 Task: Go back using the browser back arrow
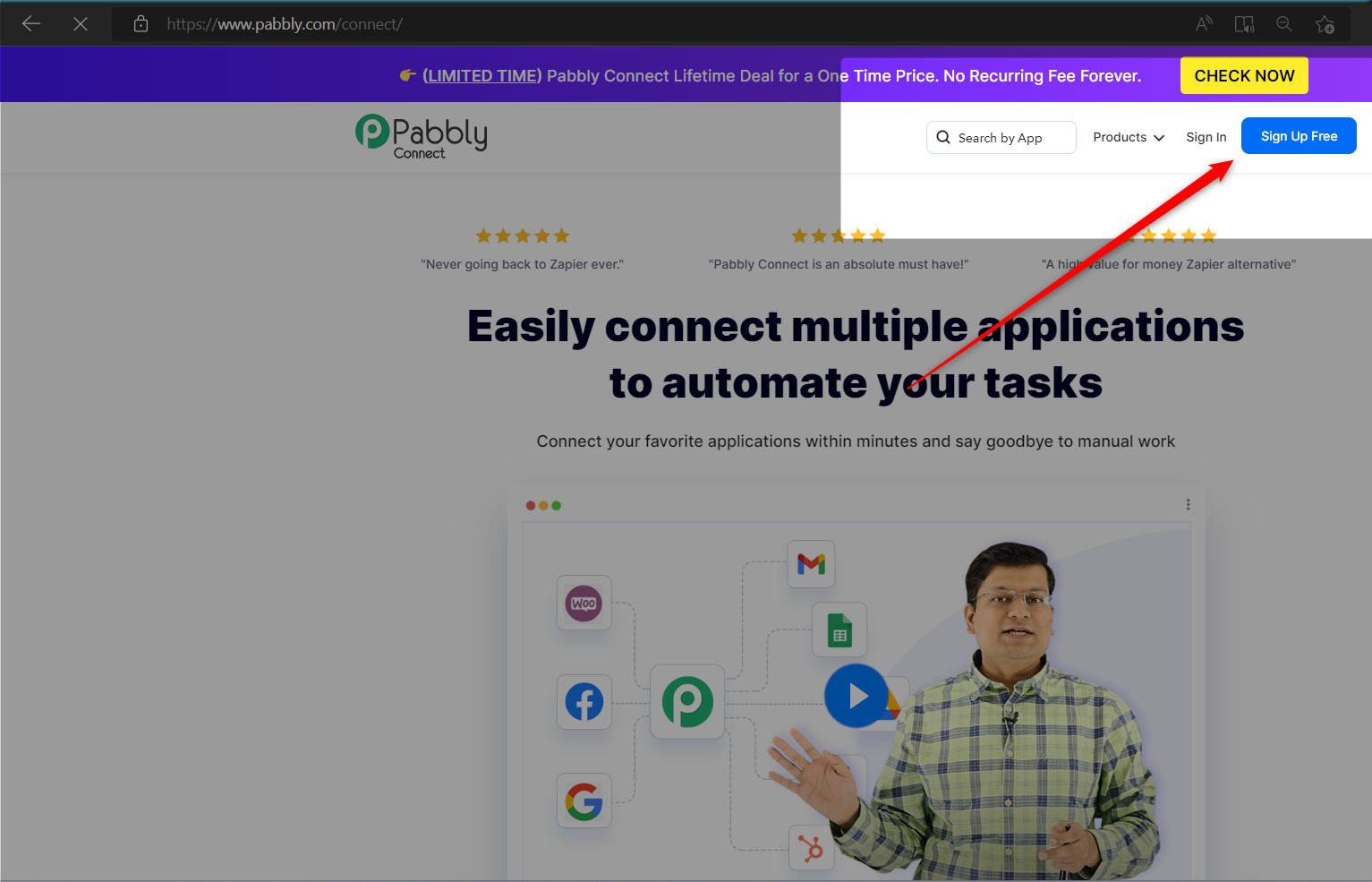[31, 24]
